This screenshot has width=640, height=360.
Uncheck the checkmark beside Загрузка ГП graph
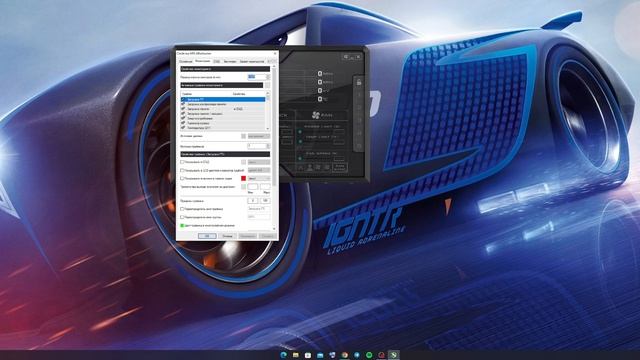pyautogui.click(x=183, y=99)
